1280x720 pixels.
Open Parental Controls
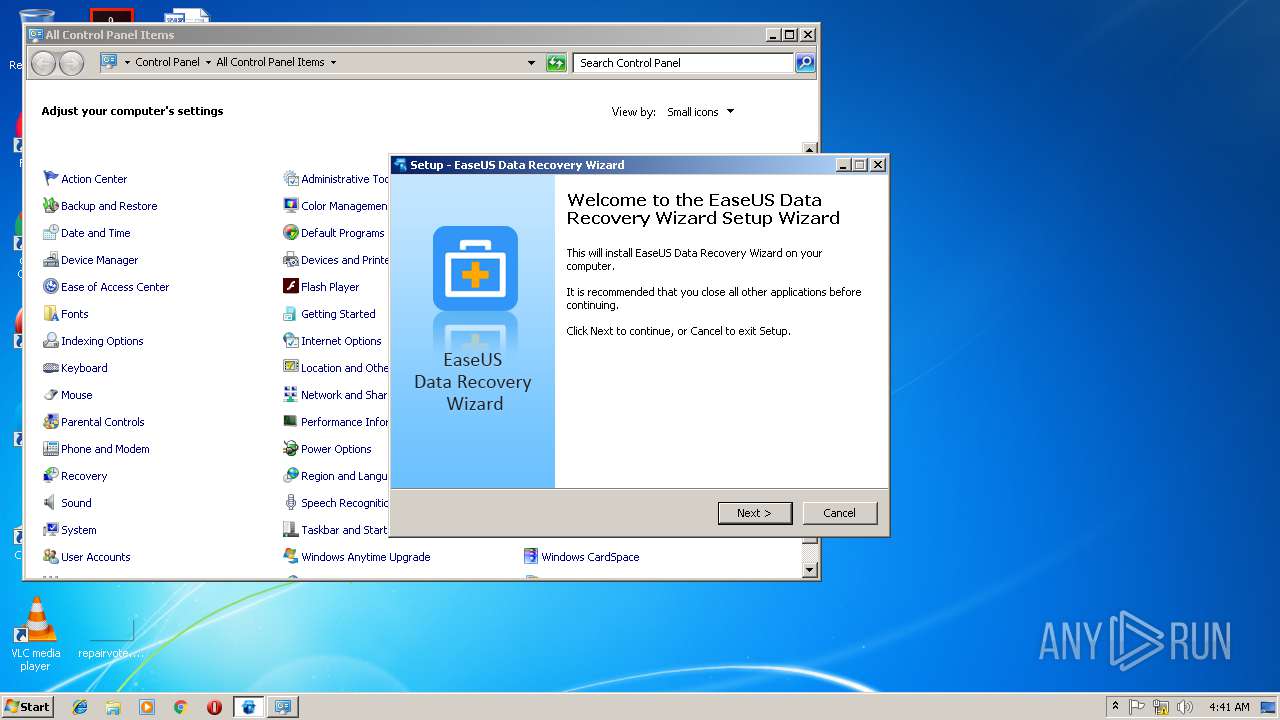(x=94, y=422)
